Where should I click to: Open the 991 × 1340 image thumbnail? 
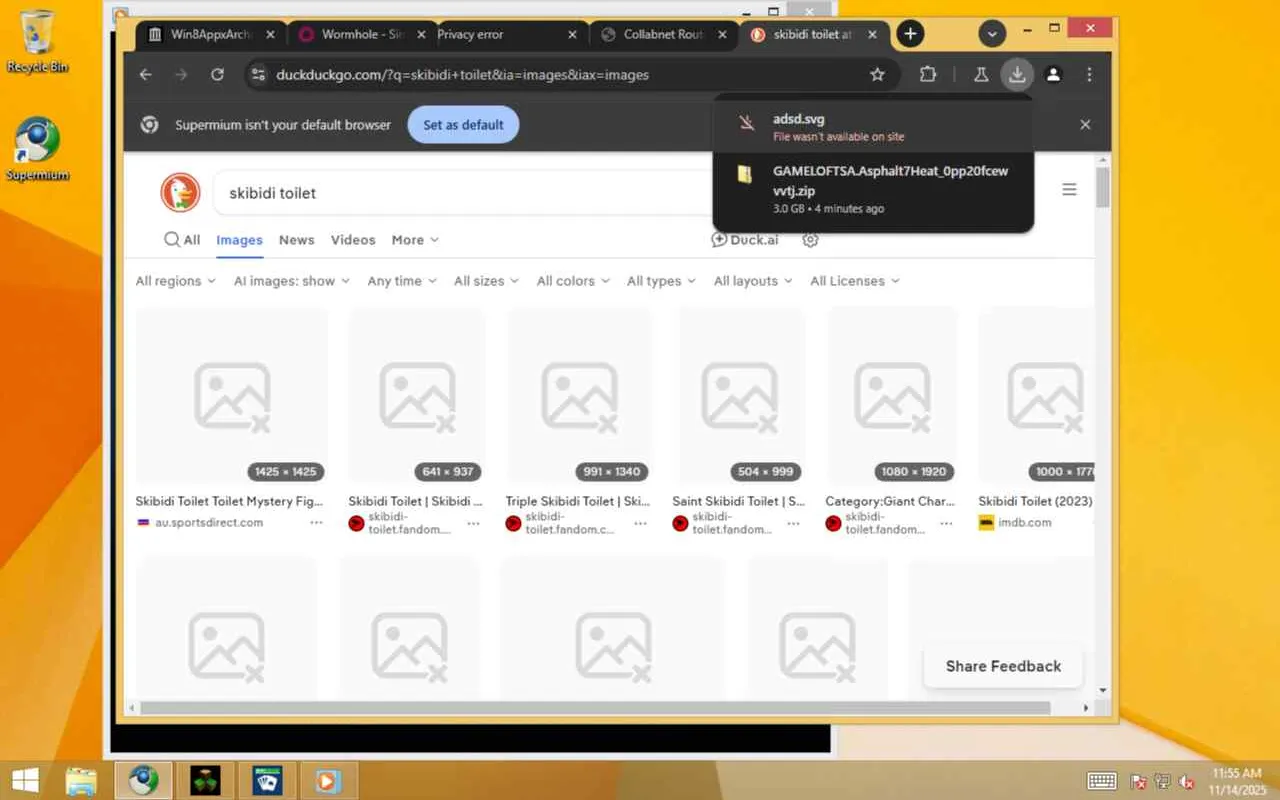(x=579, y=396)
